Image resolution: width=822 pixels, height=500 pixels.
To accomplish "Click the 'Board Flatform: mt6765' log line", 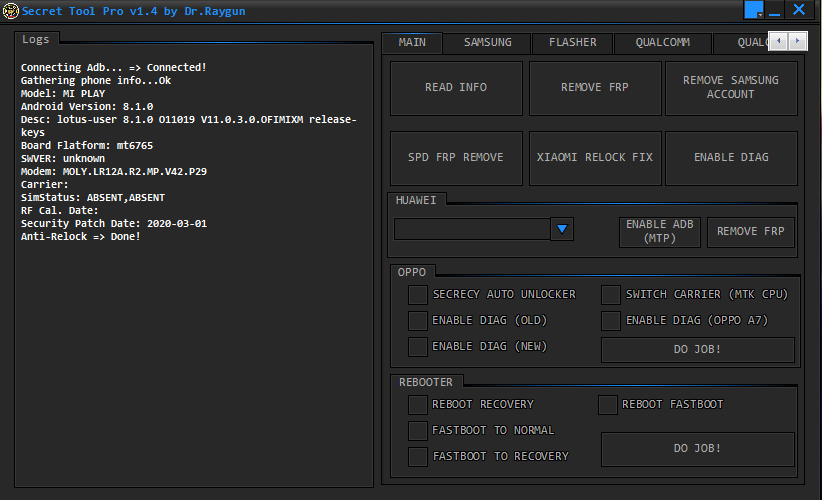I will coord(87,145).
